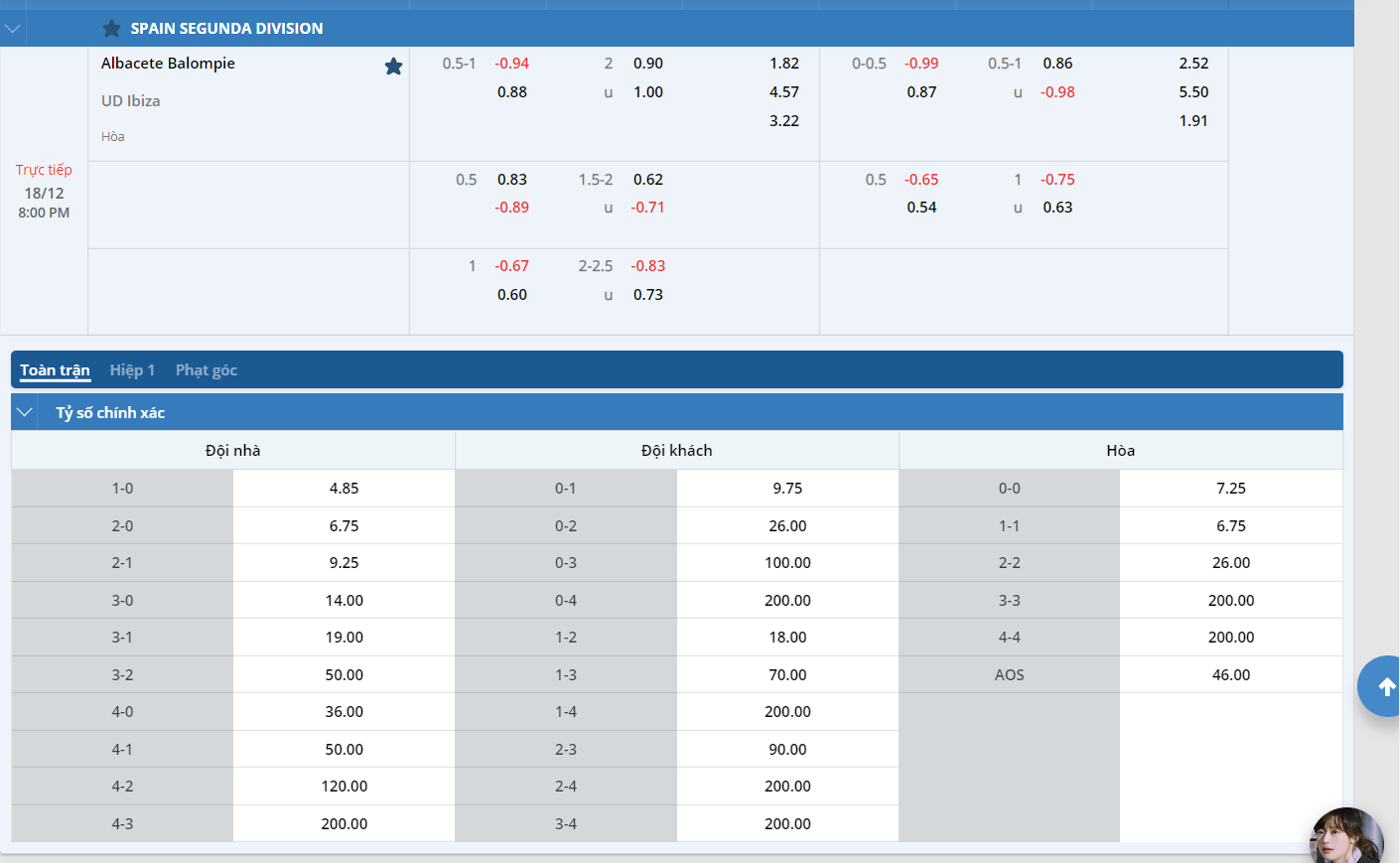Image resolution: width=1400 pixels, height=863 pixels.
Task: Choose away score 1-2 at 18.00
Action: pos(787,638)
